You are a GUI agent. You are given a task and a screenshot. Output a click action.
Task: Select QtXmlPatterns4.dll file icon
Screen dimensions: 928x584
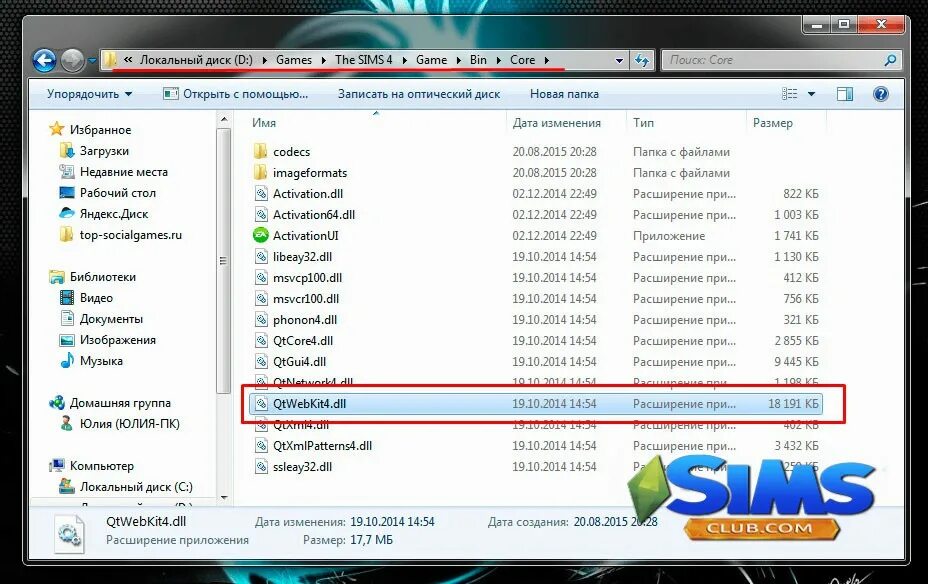[261, 446]
